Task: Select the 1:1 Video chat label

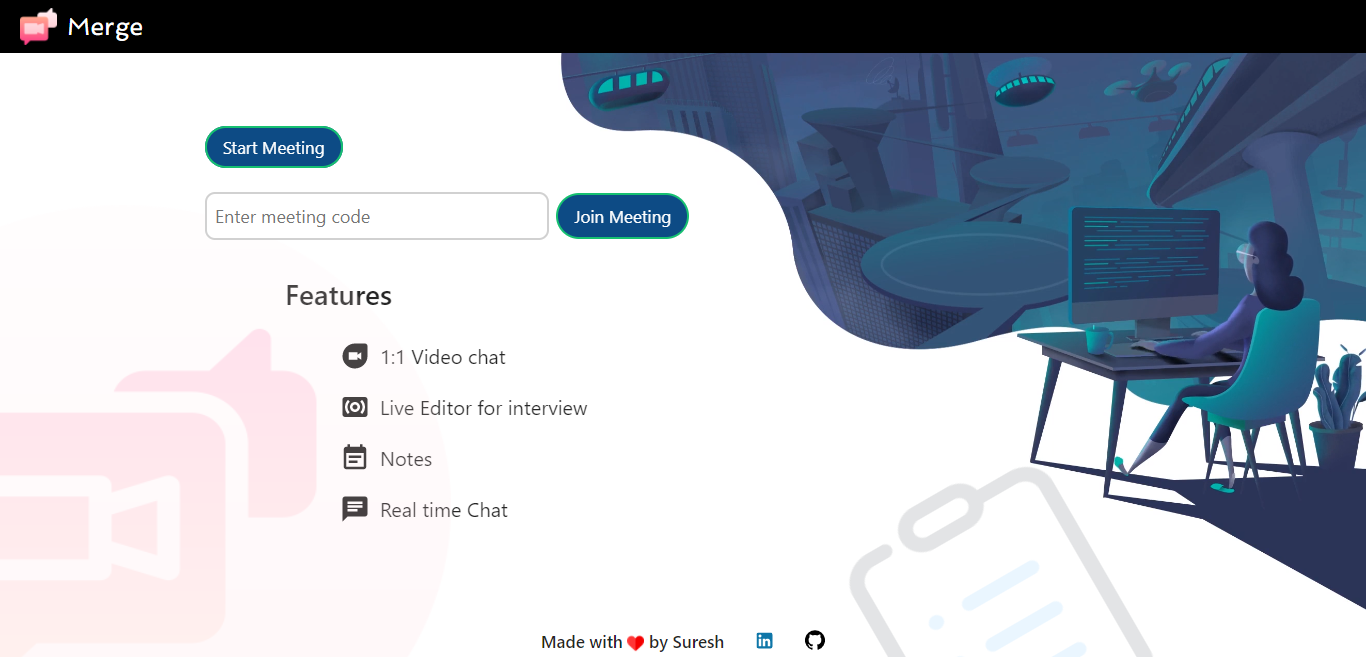Action: (443, 357)
